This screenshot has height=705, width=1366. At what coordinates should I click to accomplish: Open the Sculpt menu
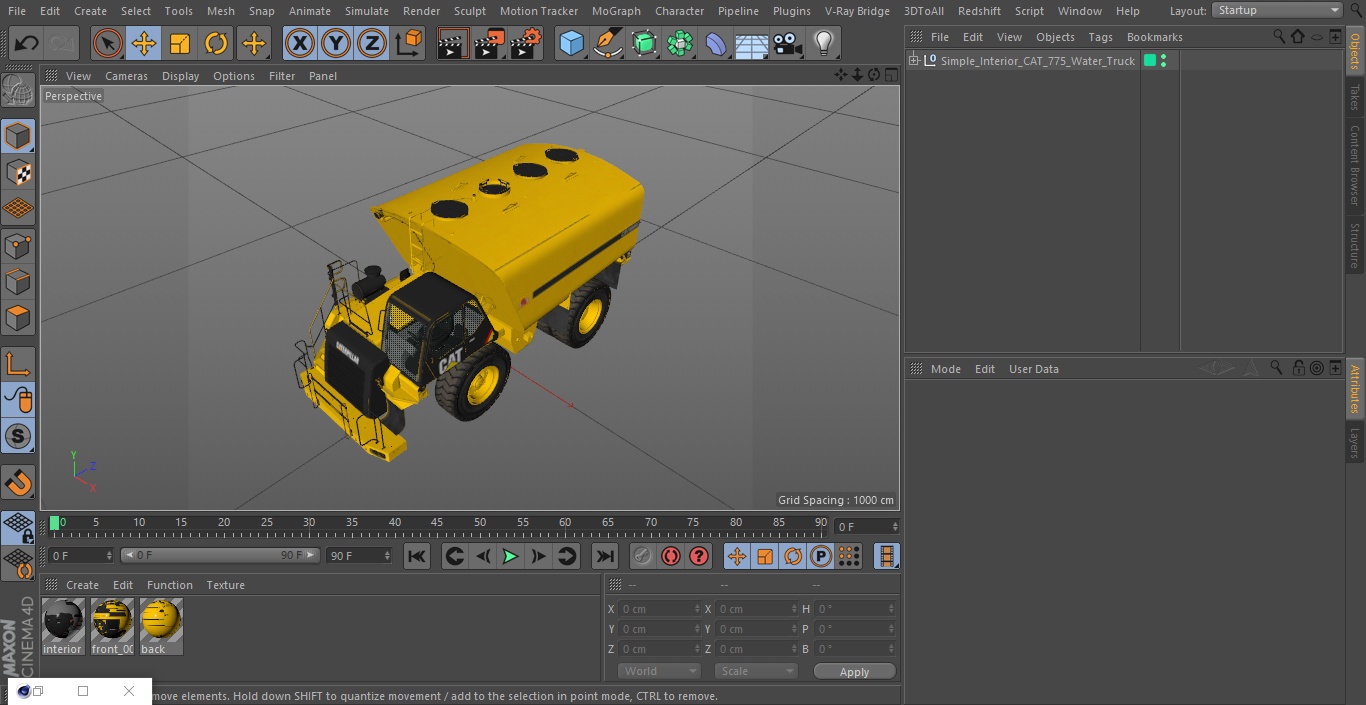(469, 11)
